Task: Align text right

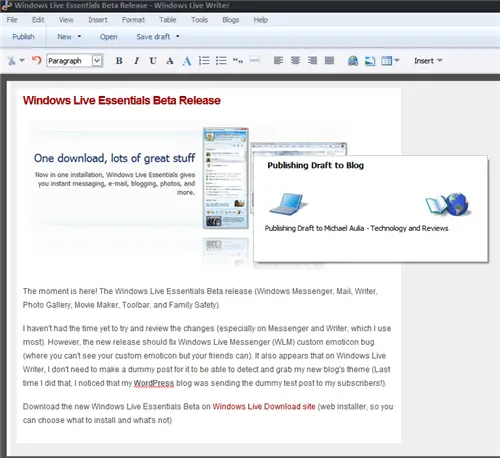Action: tap(312, 60)
